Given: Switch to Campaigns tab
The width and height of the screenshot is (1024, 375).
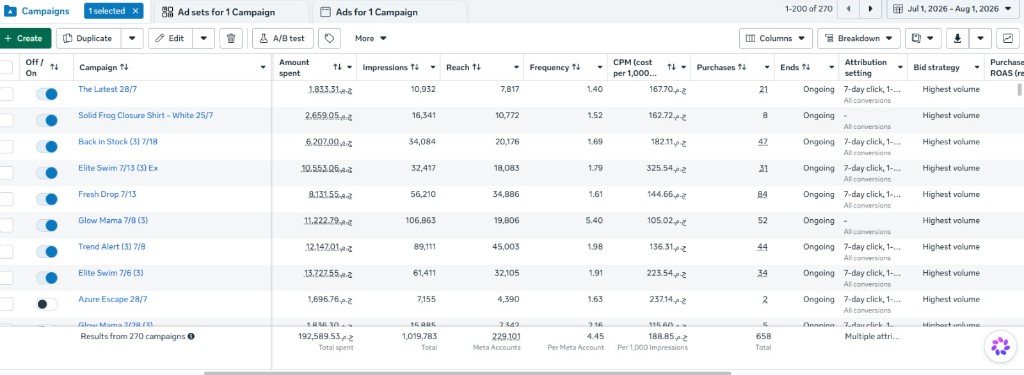Looking at the screenshot, I should tap(37, 11).
